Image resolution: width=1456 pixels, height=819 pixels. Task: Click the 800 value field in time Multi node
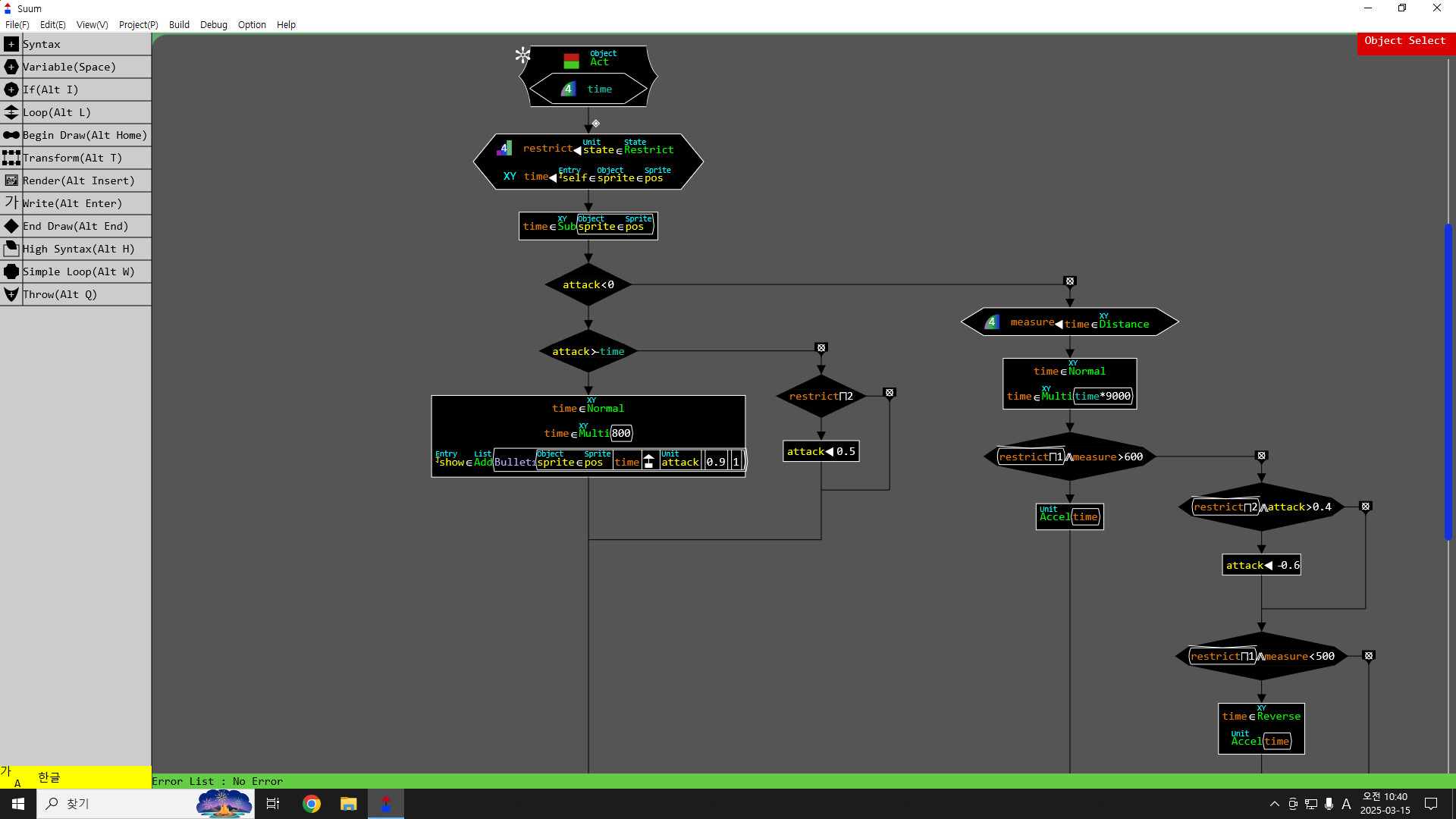pos(621,433)
